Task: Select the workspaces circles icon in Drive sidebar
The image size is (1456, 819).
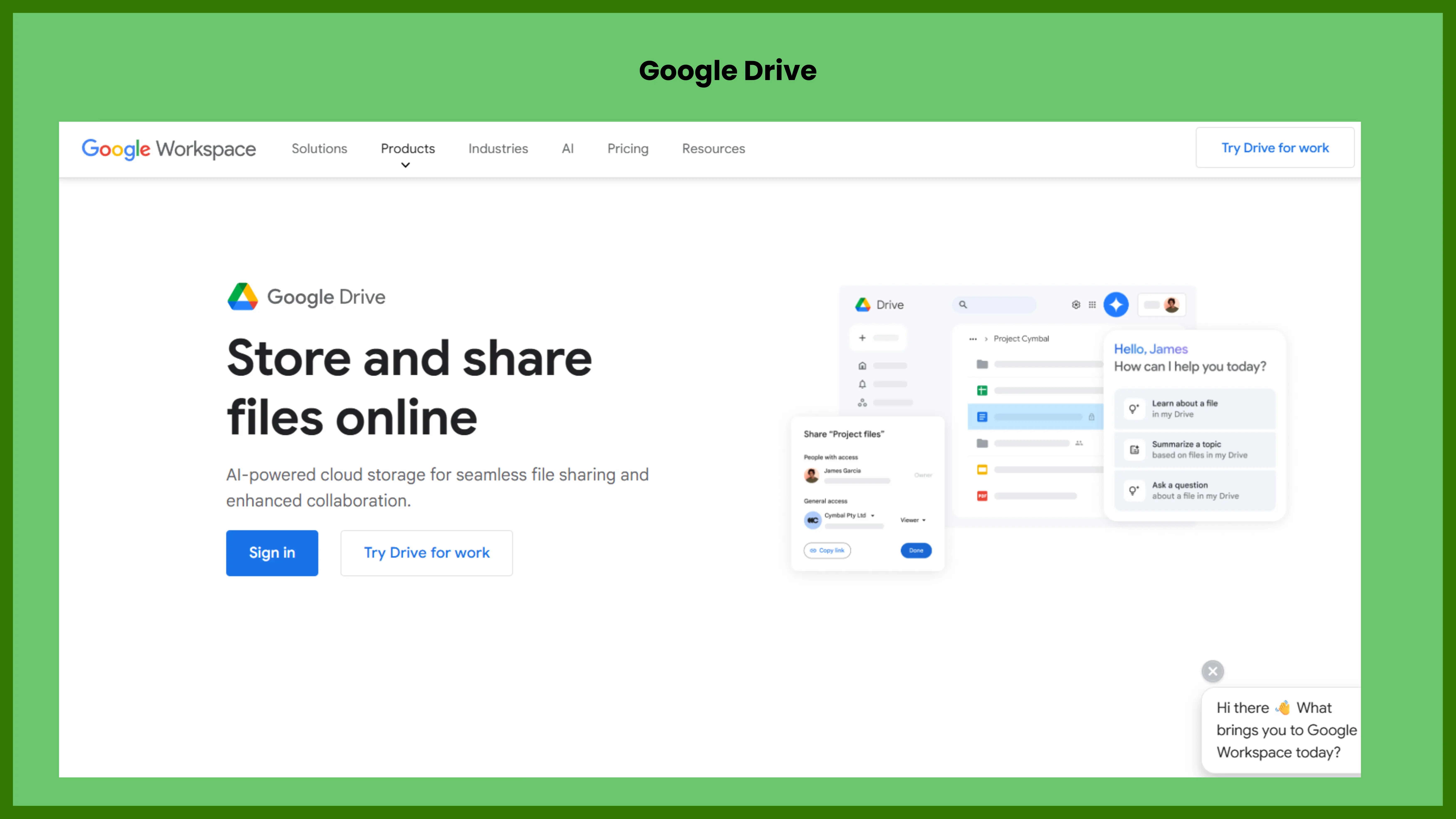Action: pos(862,403)
